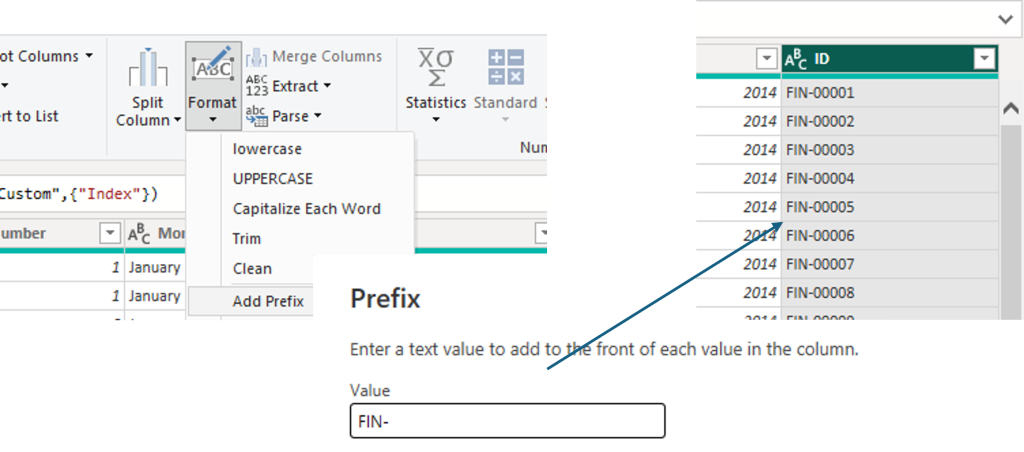
Task: Open the ID column filter dropdown
Action: (x=984, y=59)
